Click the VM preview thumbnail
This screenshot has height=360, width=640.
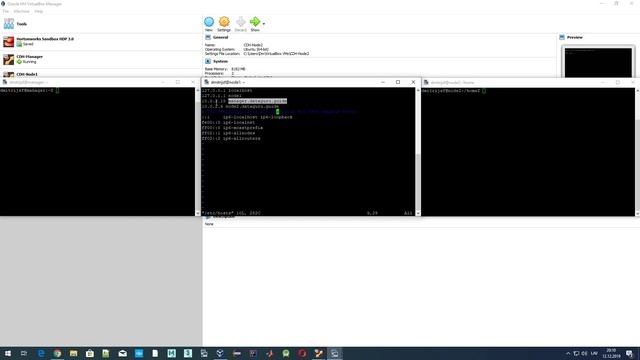click(x=598, y=62)
